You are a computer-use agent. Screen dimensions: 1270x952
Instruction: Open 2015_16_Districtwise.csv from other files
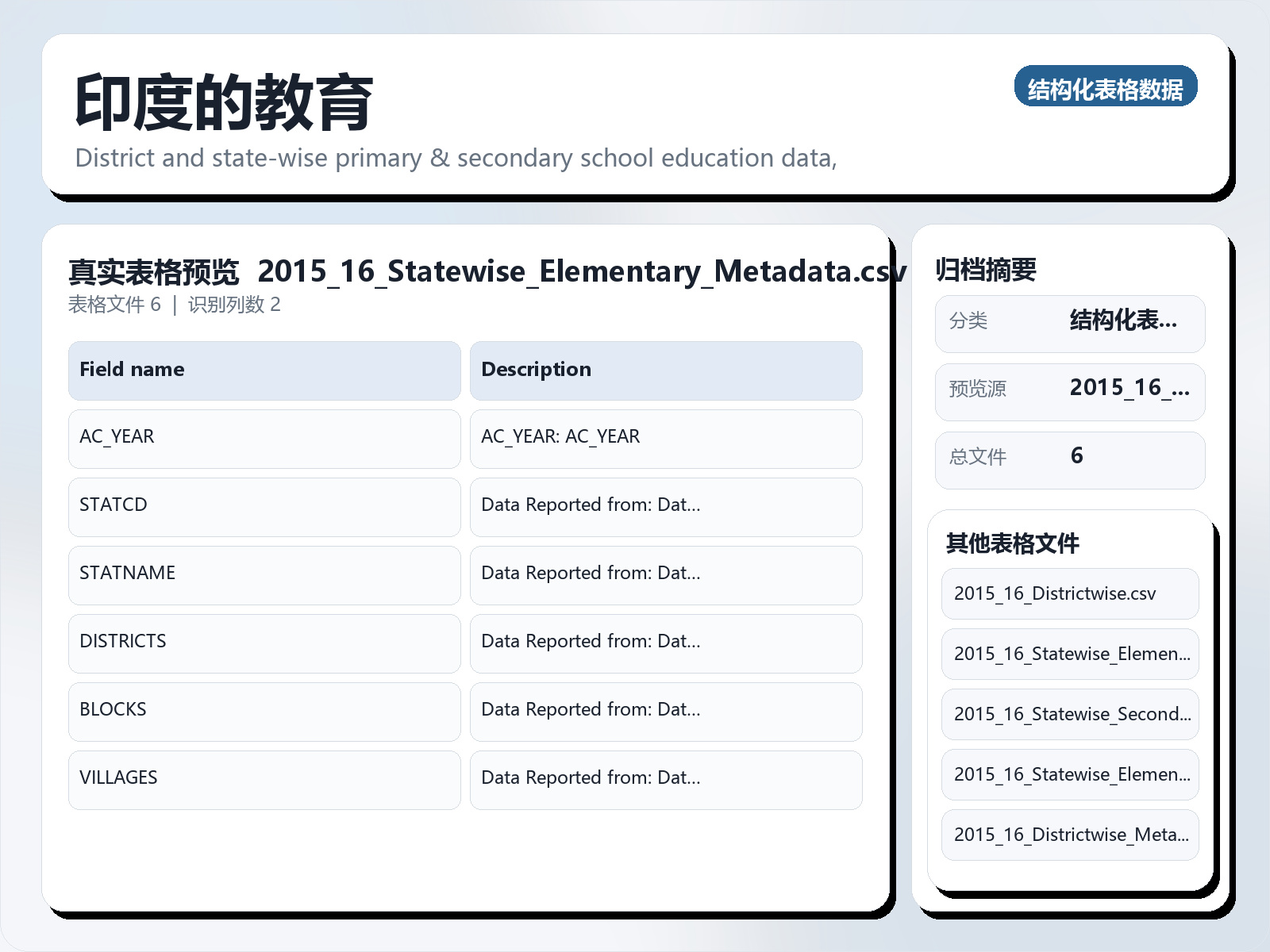[1069, 593]
